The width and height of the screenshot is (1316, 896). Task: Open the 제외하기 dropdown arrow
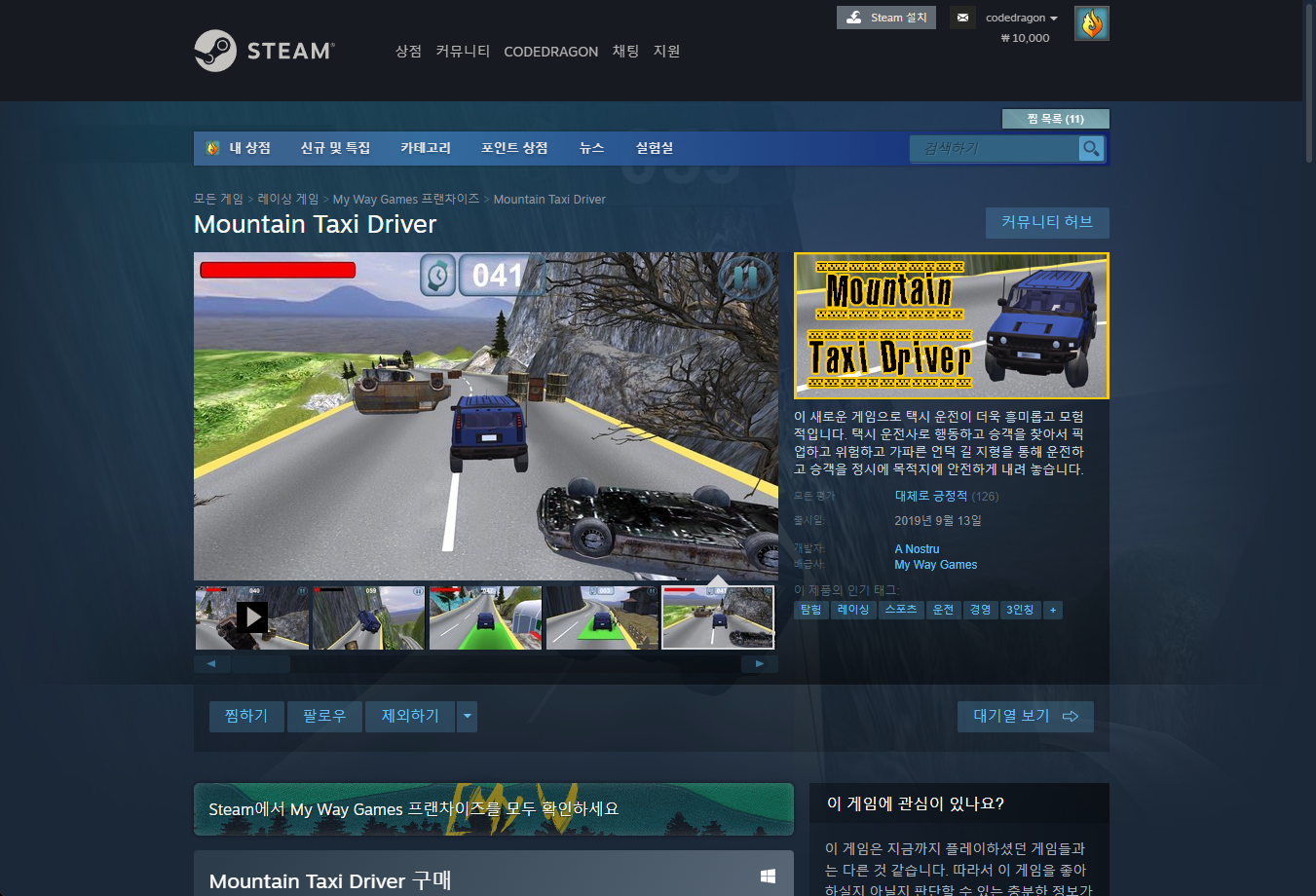coord(468,717)
